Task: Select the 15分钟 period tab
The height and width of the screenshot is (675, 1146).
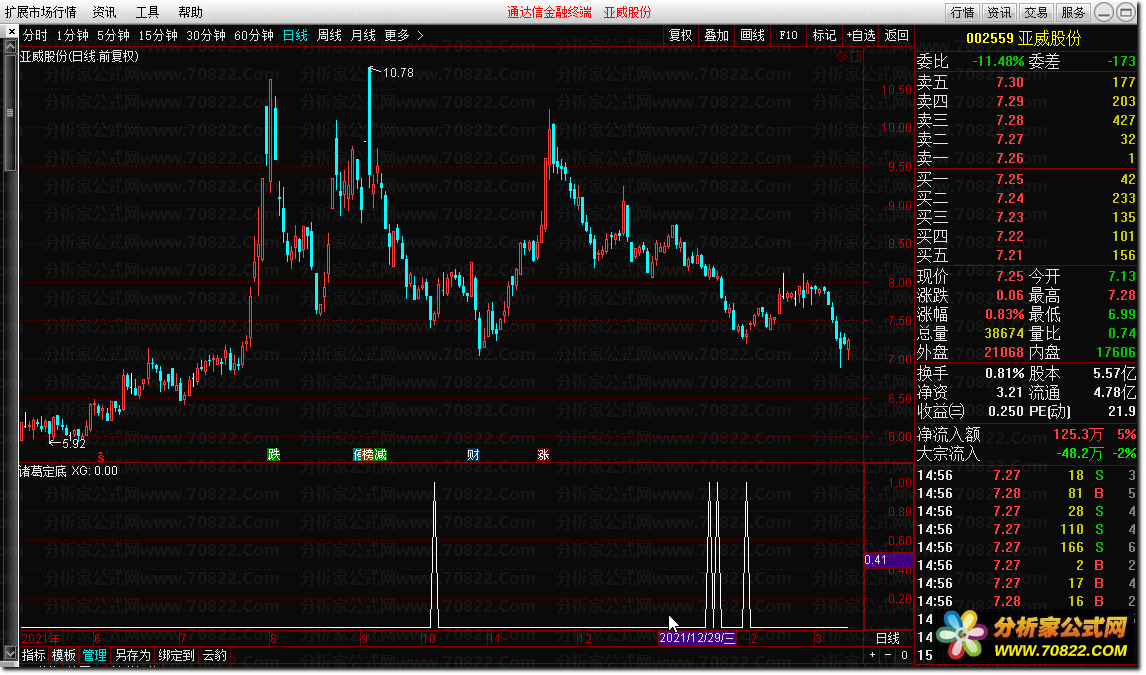Action: coord(158,35)
